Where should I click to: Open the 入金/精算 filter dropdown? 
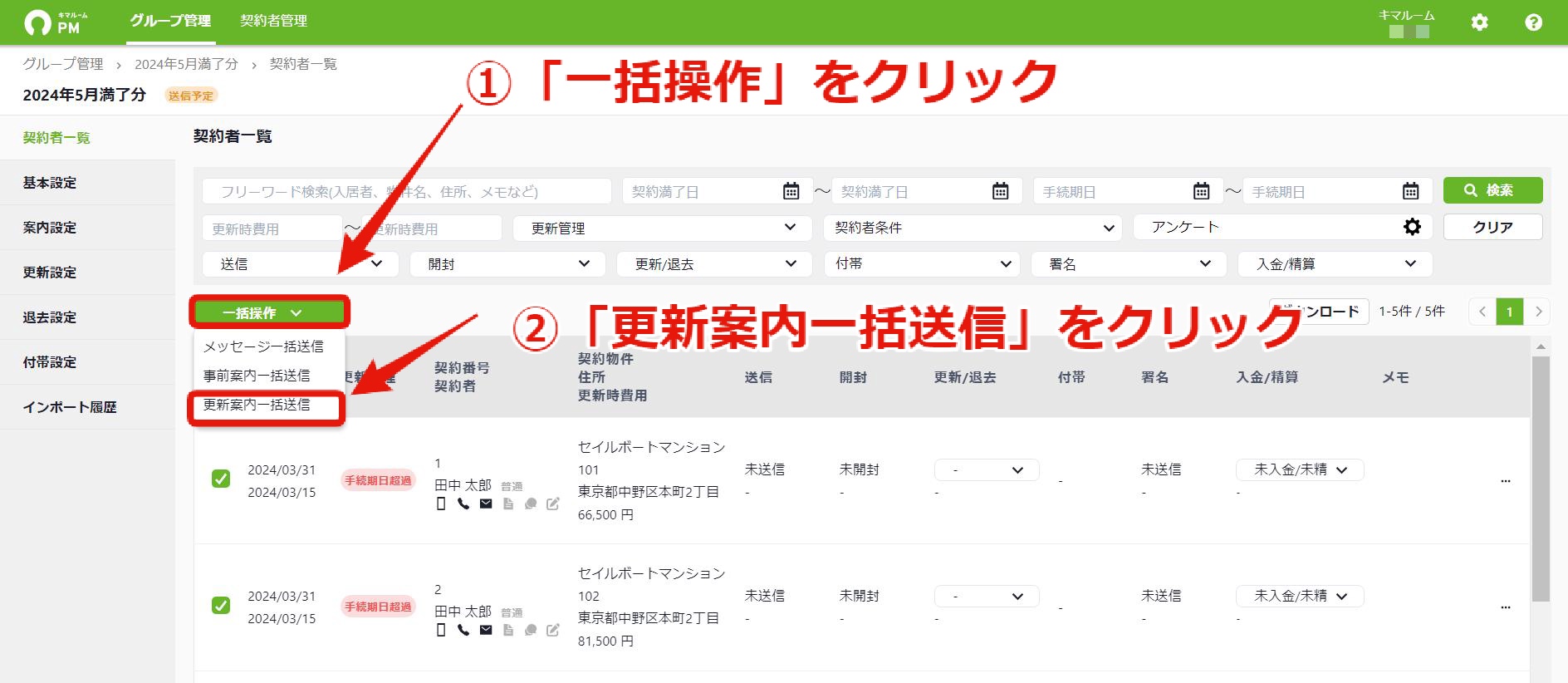point(1335,264)
